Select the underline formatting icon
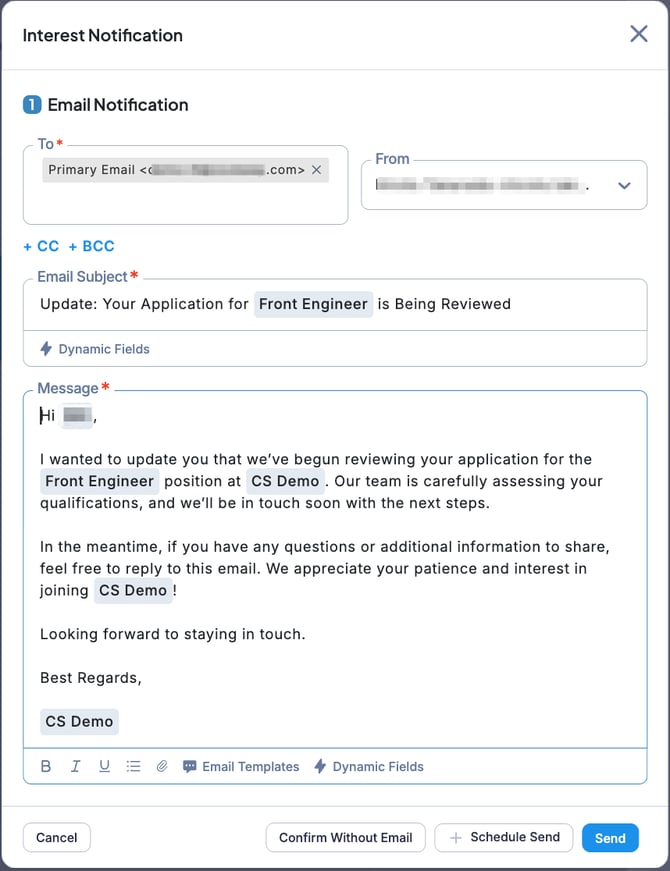Viewport: 670px width, 871px height. 104,766
